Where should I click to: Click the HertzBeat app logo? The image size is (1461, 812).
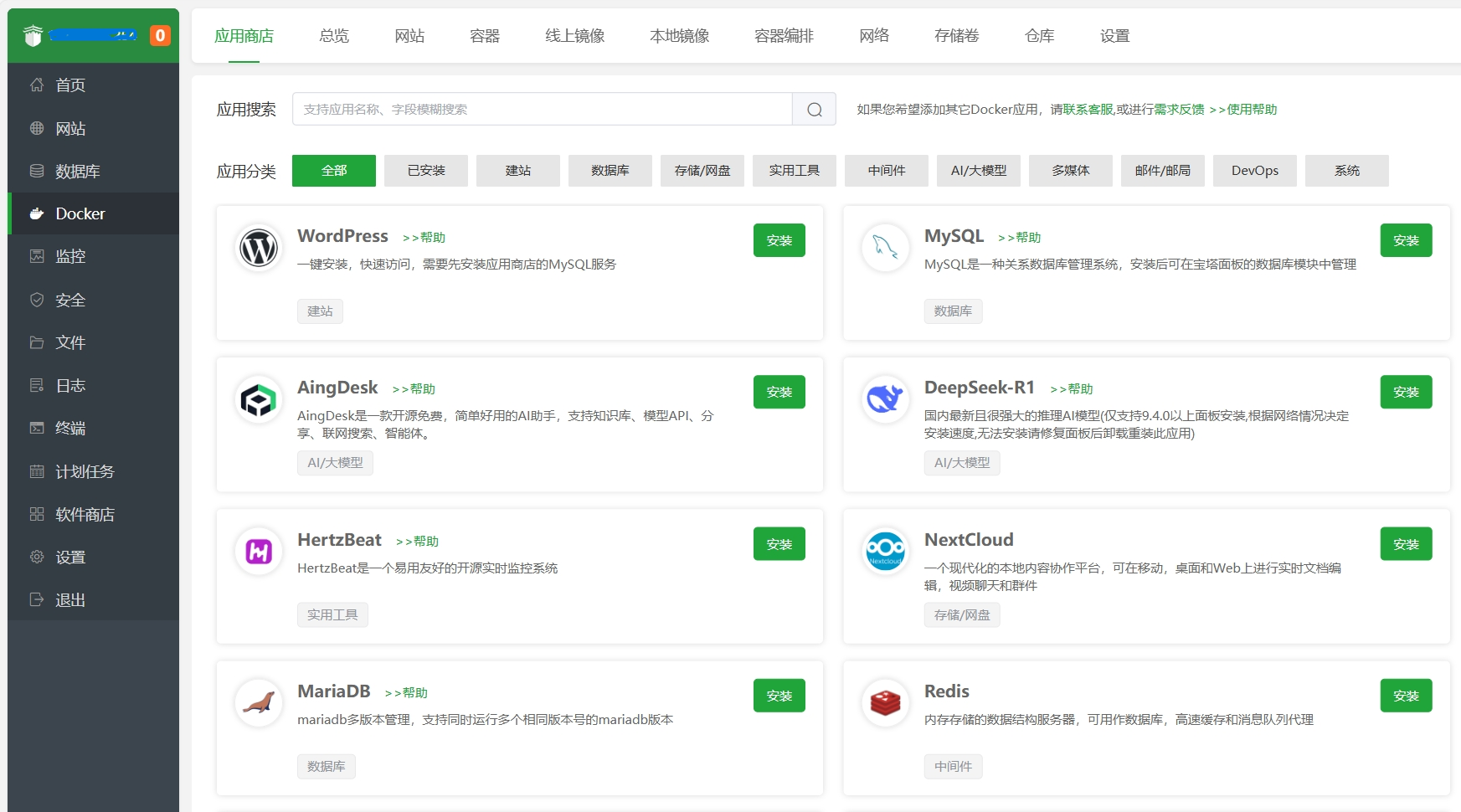pyautogui.click(x=259, y=552)
